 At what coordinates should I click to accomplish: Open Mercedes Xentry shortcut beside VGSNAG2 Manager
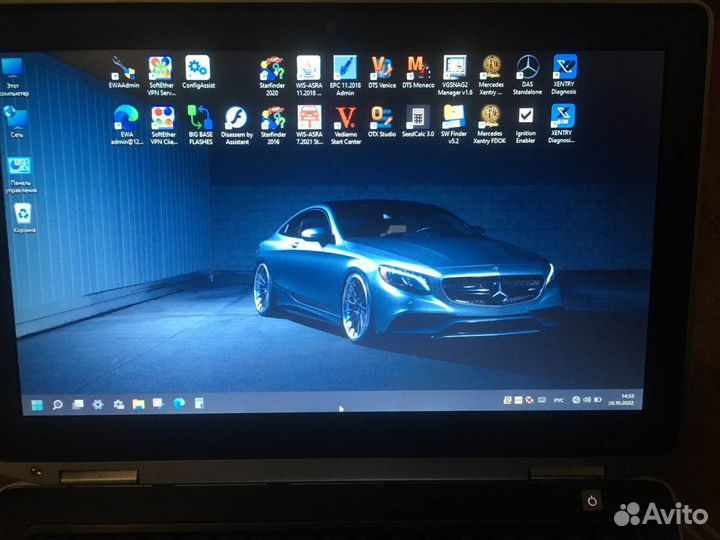[491, 75]
